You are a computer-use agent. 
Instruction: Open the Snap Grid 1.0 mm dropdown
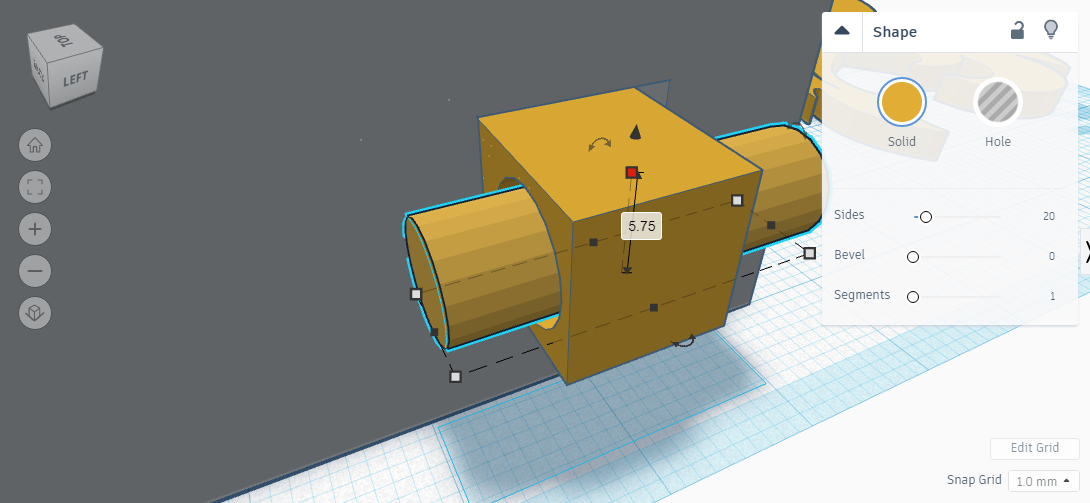1043,481
